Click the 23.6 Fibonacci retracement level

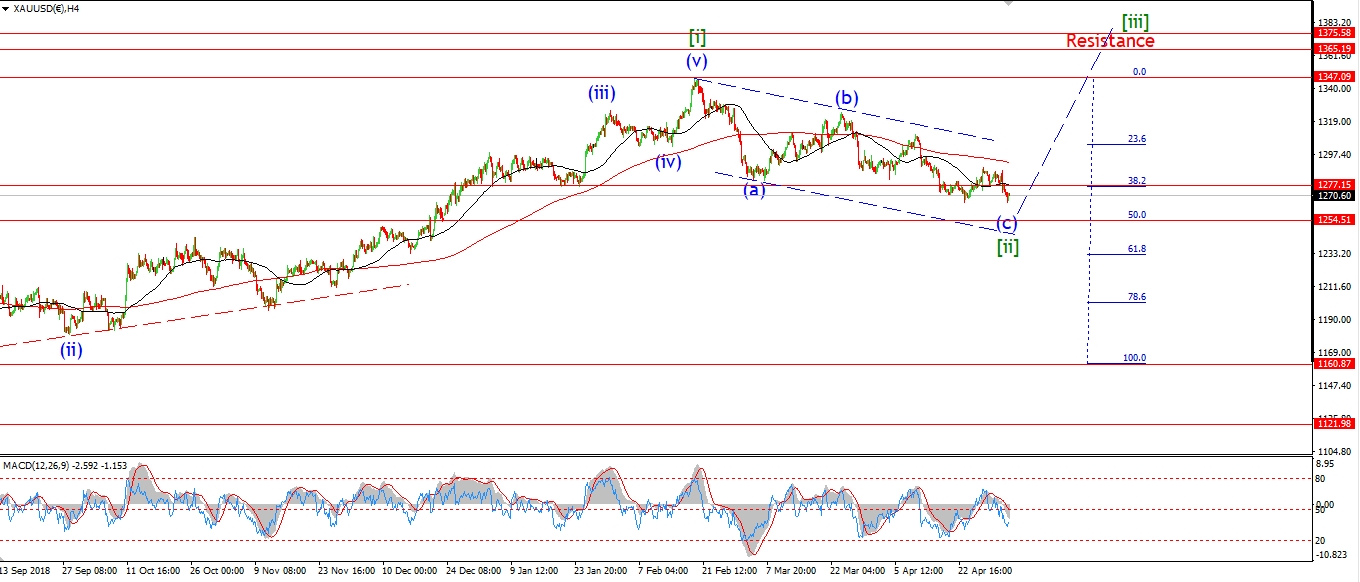[1136, 140]
